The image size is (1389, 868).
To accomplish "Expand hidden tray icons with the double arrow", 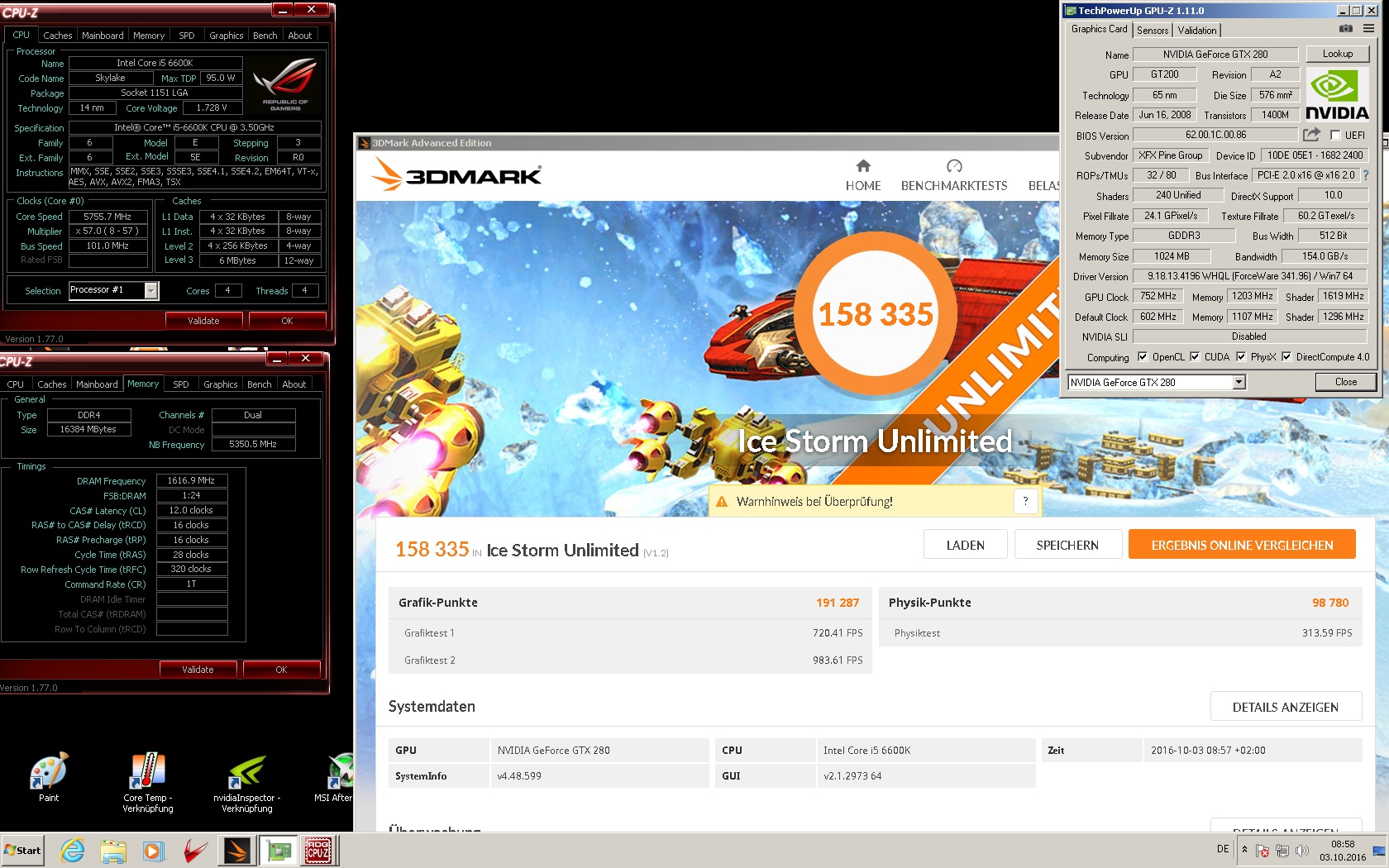I will tap(1244, 850).
